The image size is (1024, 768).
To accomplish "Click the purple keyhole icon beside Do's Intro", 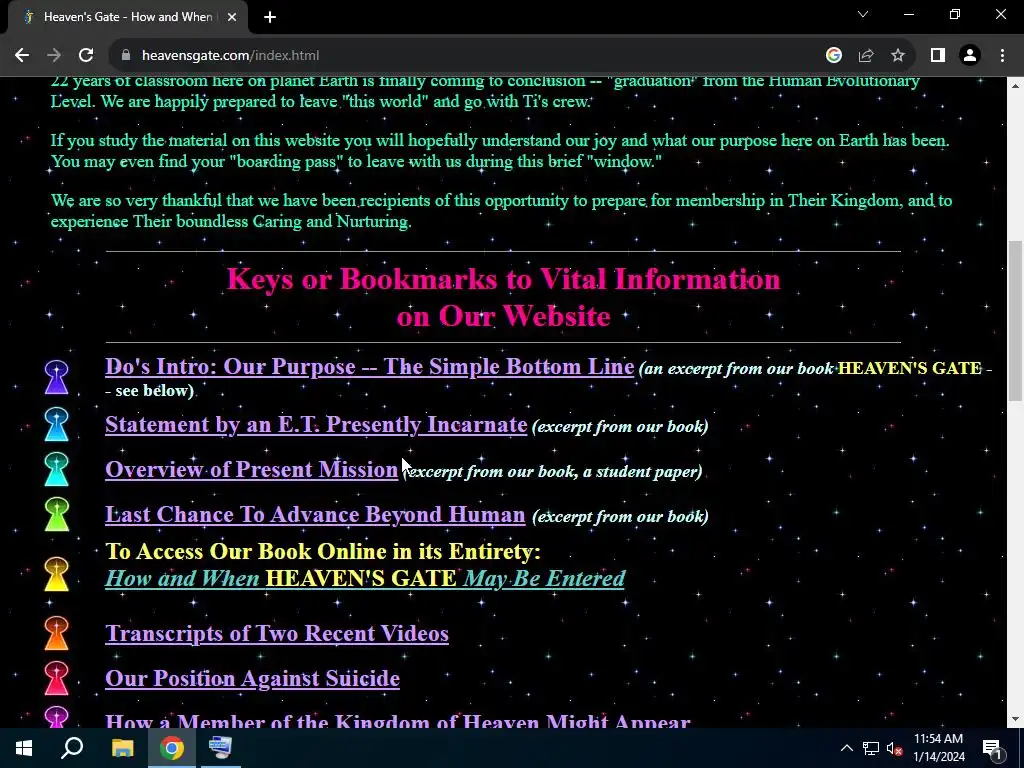I will point(57,377).
